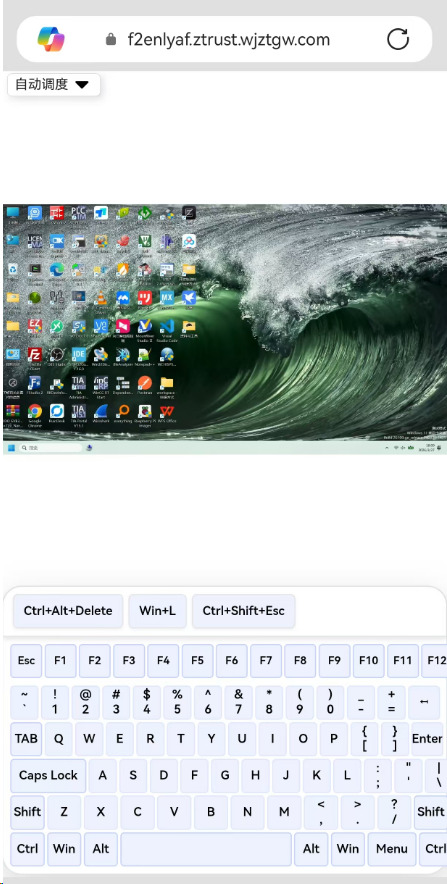Select the Microsoft Edge desktop icon
This screenshot has height=884, width=447.
pos(57,271)
